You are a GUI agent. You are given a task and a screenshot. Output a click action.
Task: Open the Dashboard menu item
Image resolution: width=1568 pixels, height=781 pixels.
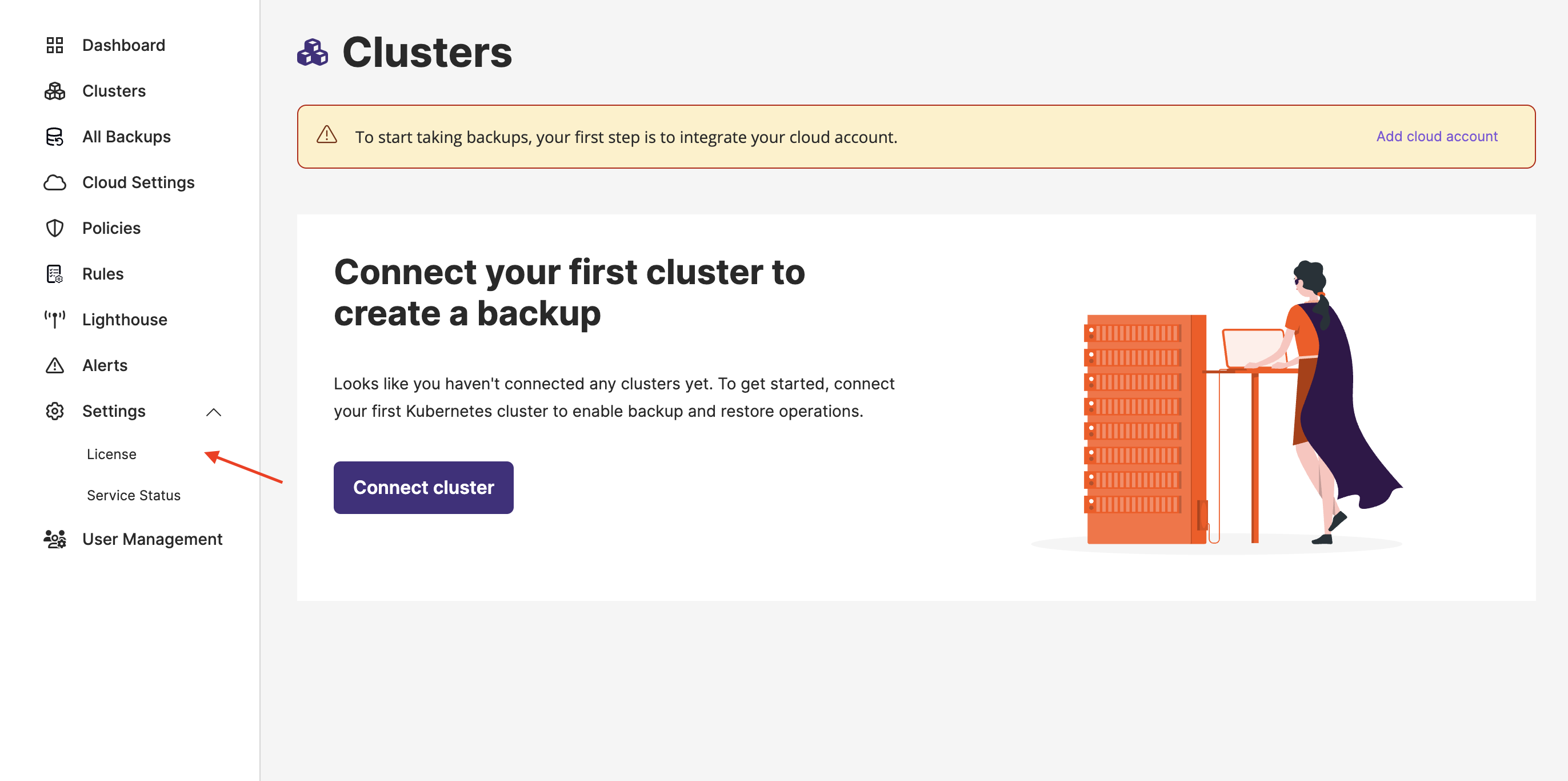[123, 45]
